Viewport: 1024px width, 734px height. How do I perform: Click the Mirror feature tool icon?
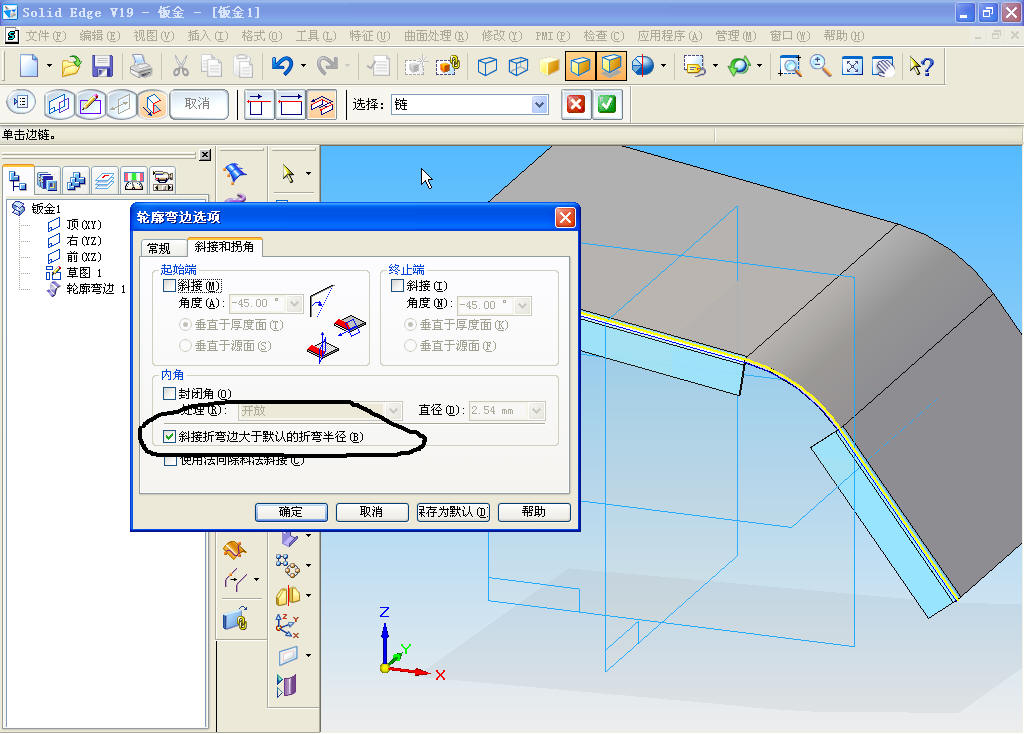288,596
